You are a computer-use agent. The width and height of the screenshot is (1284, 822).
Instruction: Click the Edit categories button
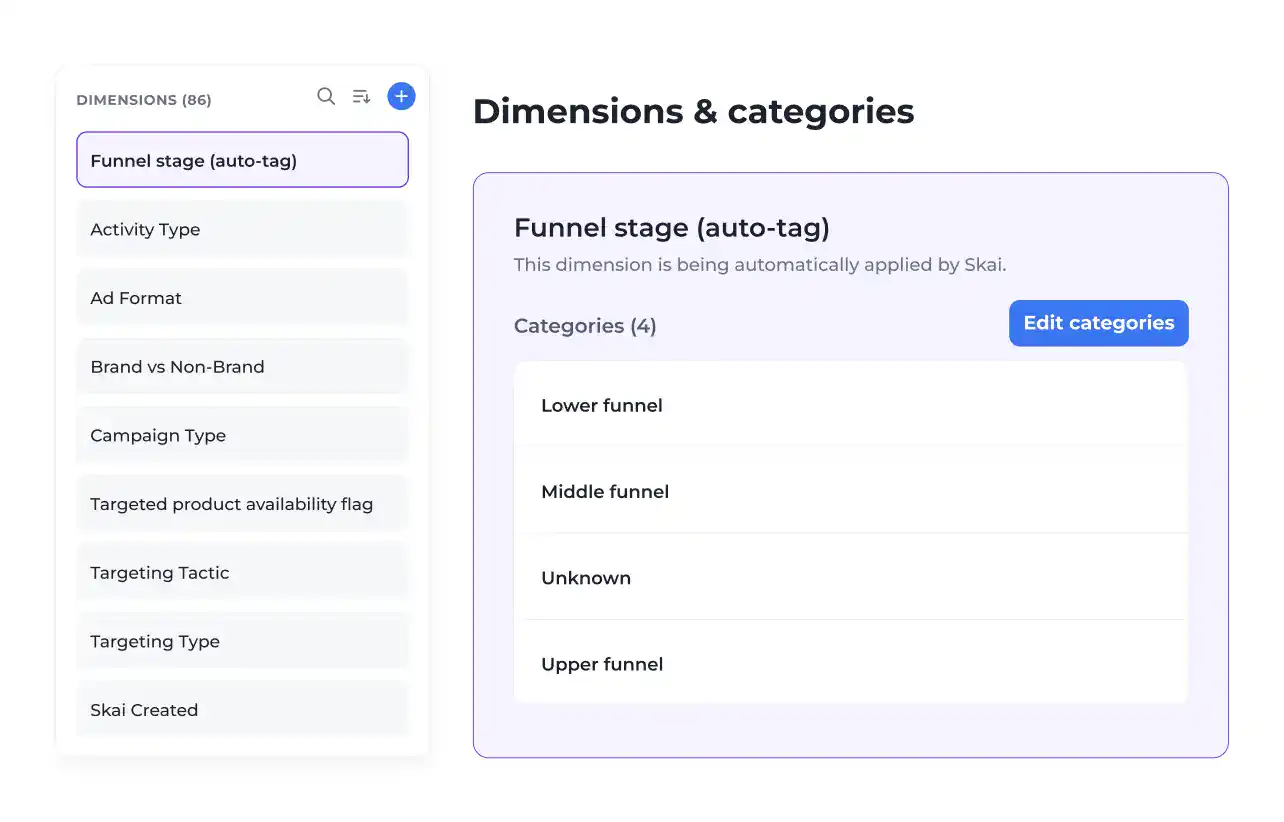(1099, 323)
